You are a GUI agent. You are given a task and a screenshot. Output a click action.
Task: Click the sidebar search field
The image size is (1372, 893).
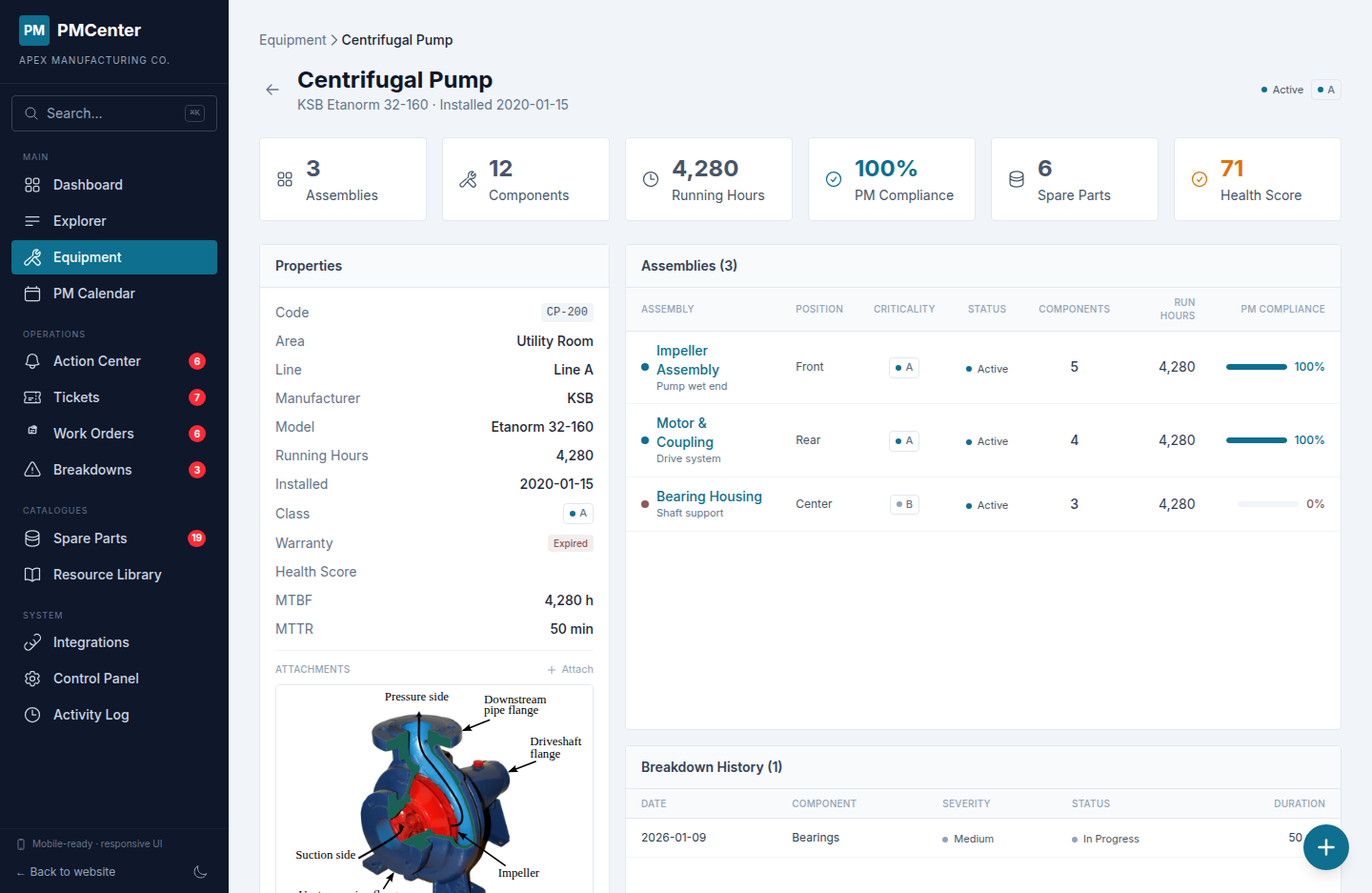click(113, 113)
